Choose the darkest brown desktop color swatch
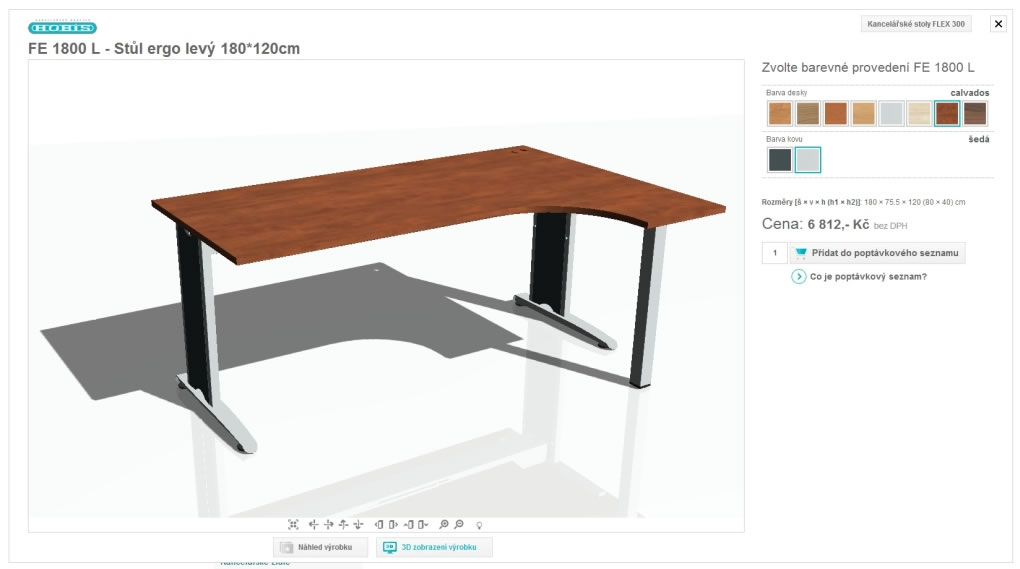Viewport: 1020px width, 569px height. 974,113
